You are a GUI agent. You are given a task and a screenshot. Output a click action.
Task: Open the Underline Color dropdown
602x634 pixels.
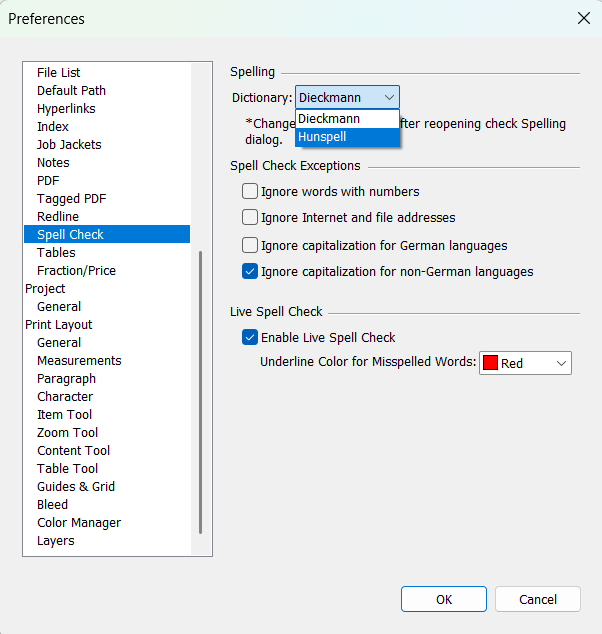click(x=525, y=363)
